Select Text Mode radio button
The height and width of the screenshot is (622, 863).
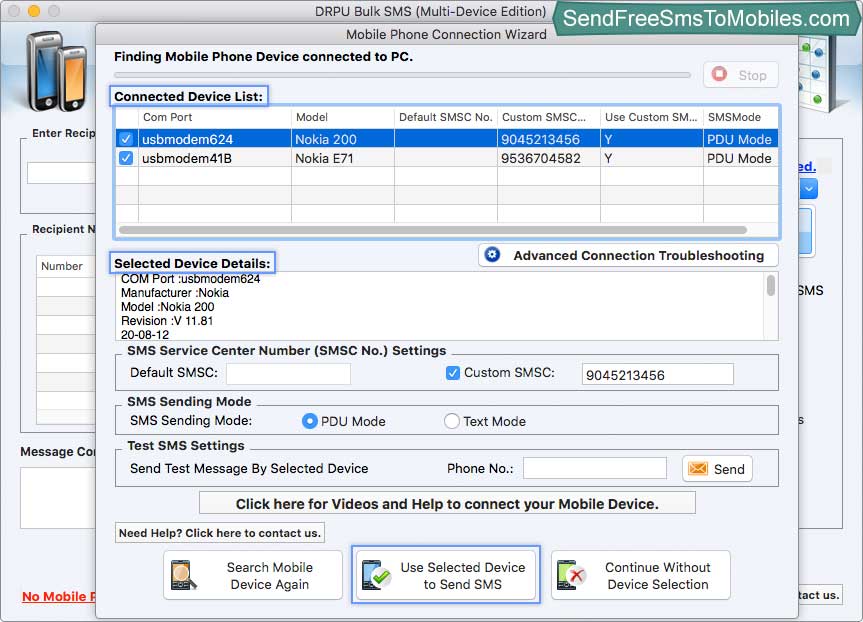pos(452,421)
